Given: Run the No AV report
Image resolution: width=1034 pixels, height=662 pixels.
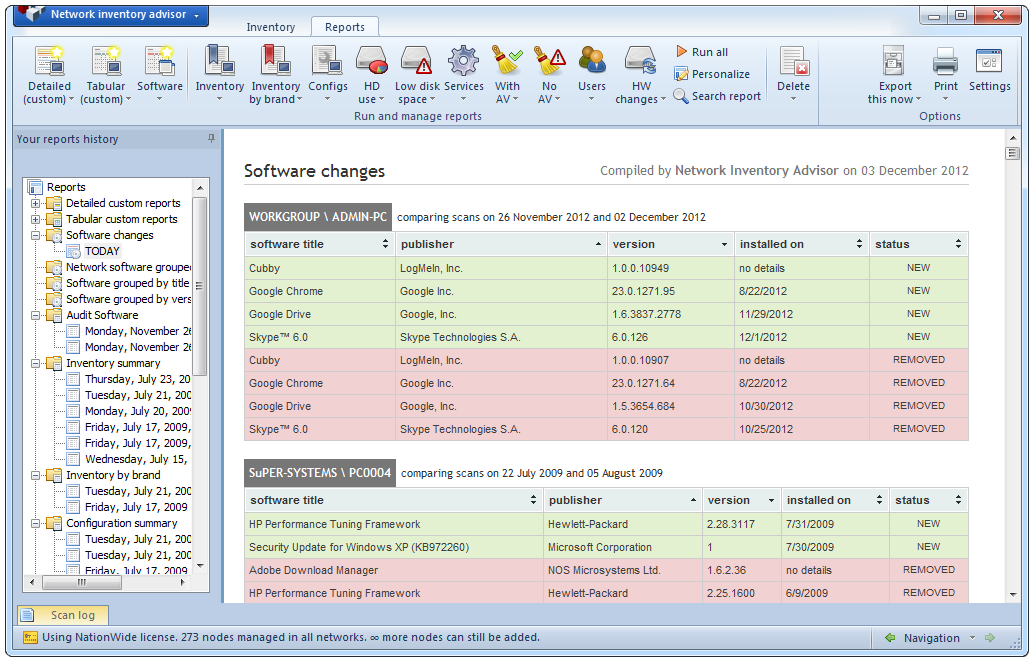Looking at the screenshot, I should [x=549, y=61].
